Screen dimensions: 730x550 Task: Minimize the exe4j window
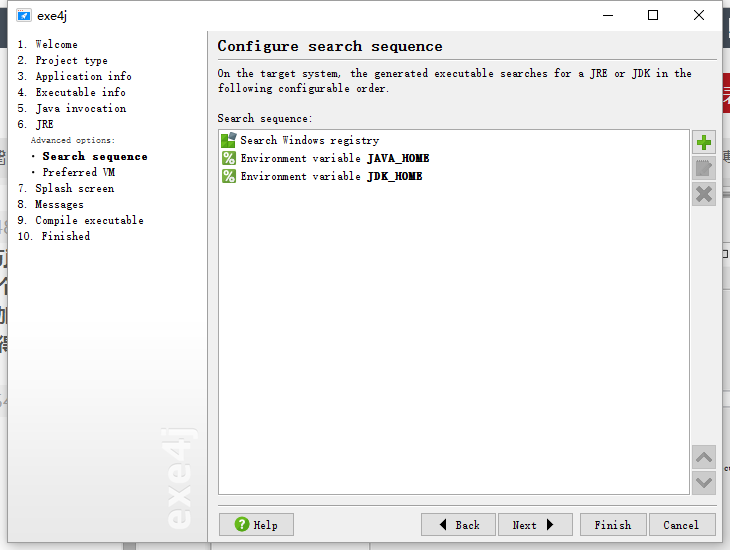pyautogui.click(x=608, y=15)
